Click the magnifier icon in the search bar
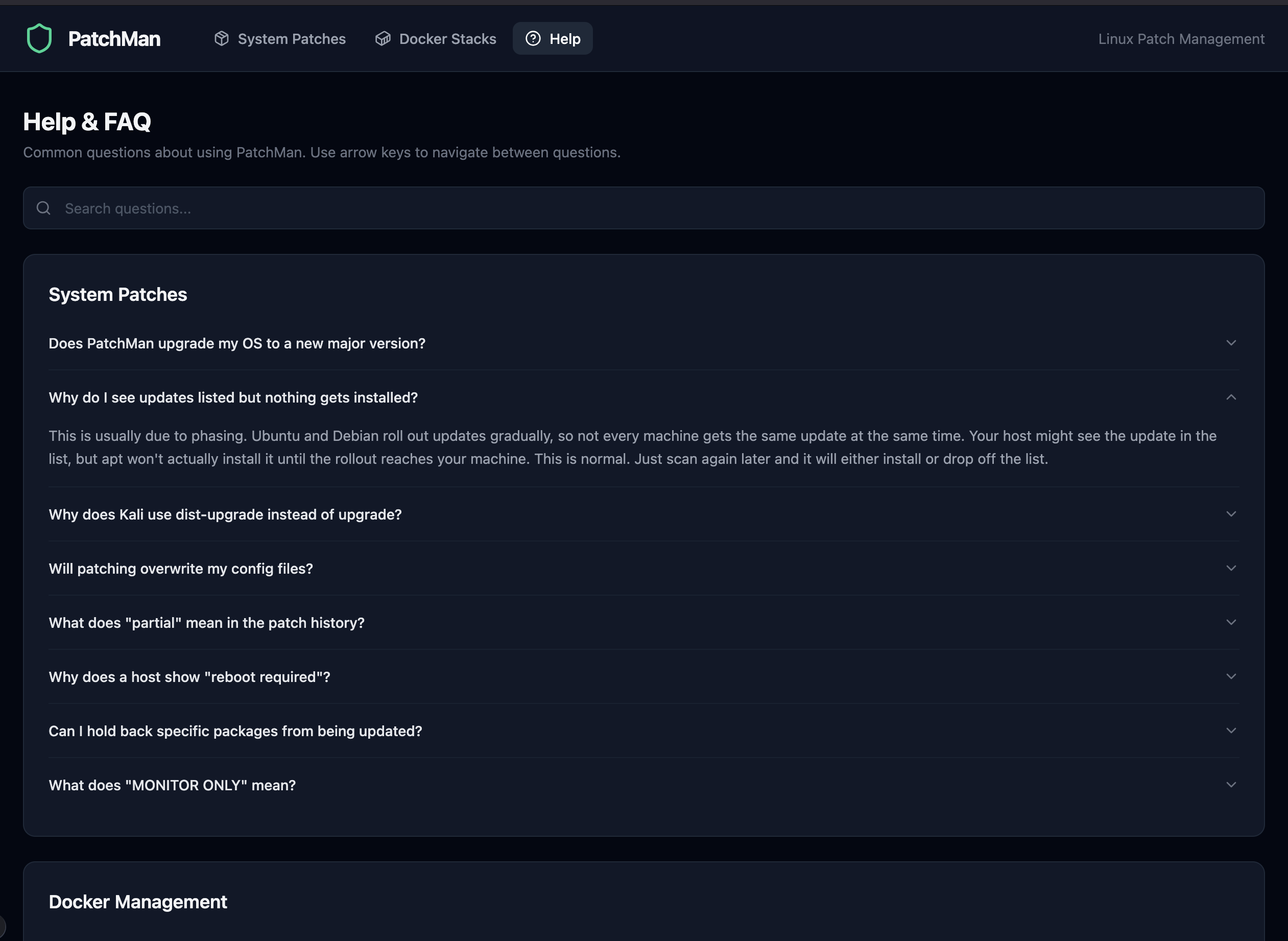The height and width of the screenshot is (941, 1288). coord(43,207)
